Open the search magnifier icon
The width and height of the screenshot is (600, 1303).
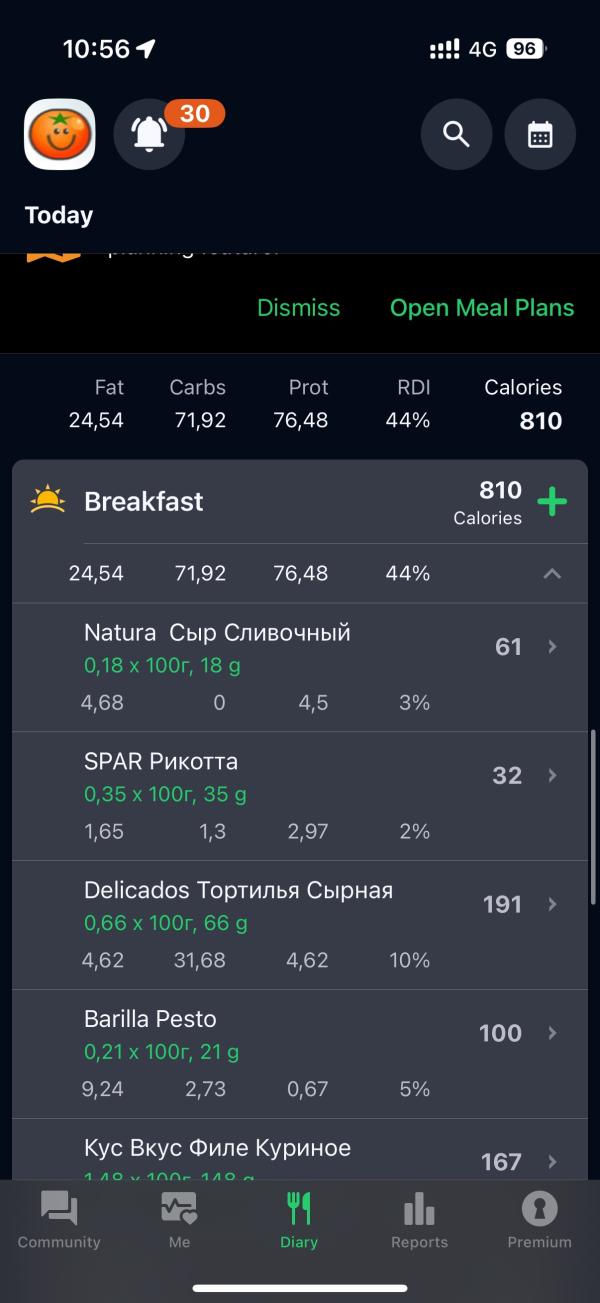(x=456, y=134)
